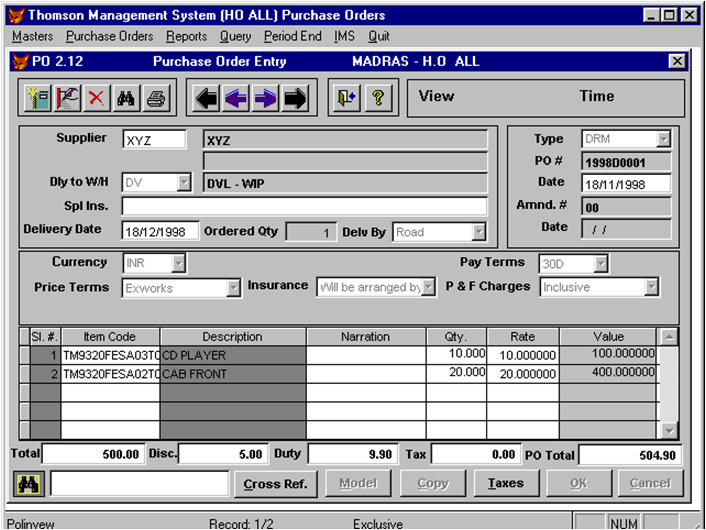
Task: Click the Model button
Action: coord(358,483)
